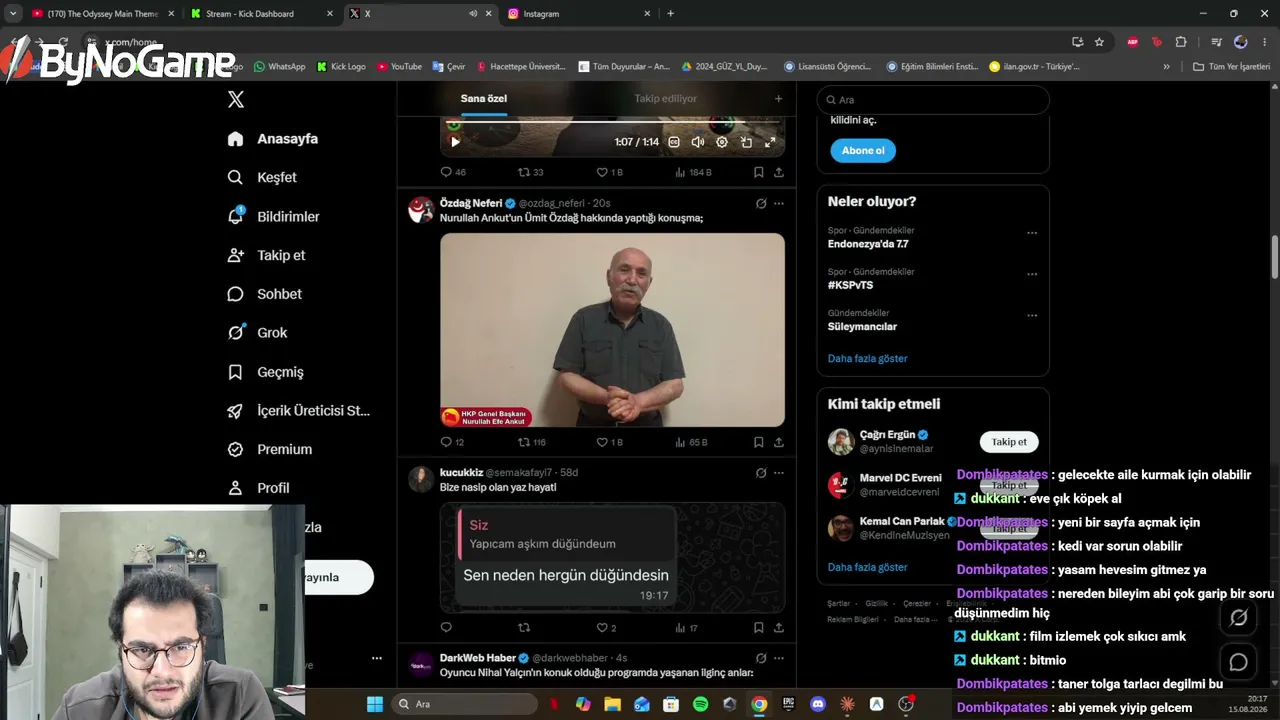The image size is (1280, 720).
Task: Open options for #KSPvTS trend
Action: 1032,275
